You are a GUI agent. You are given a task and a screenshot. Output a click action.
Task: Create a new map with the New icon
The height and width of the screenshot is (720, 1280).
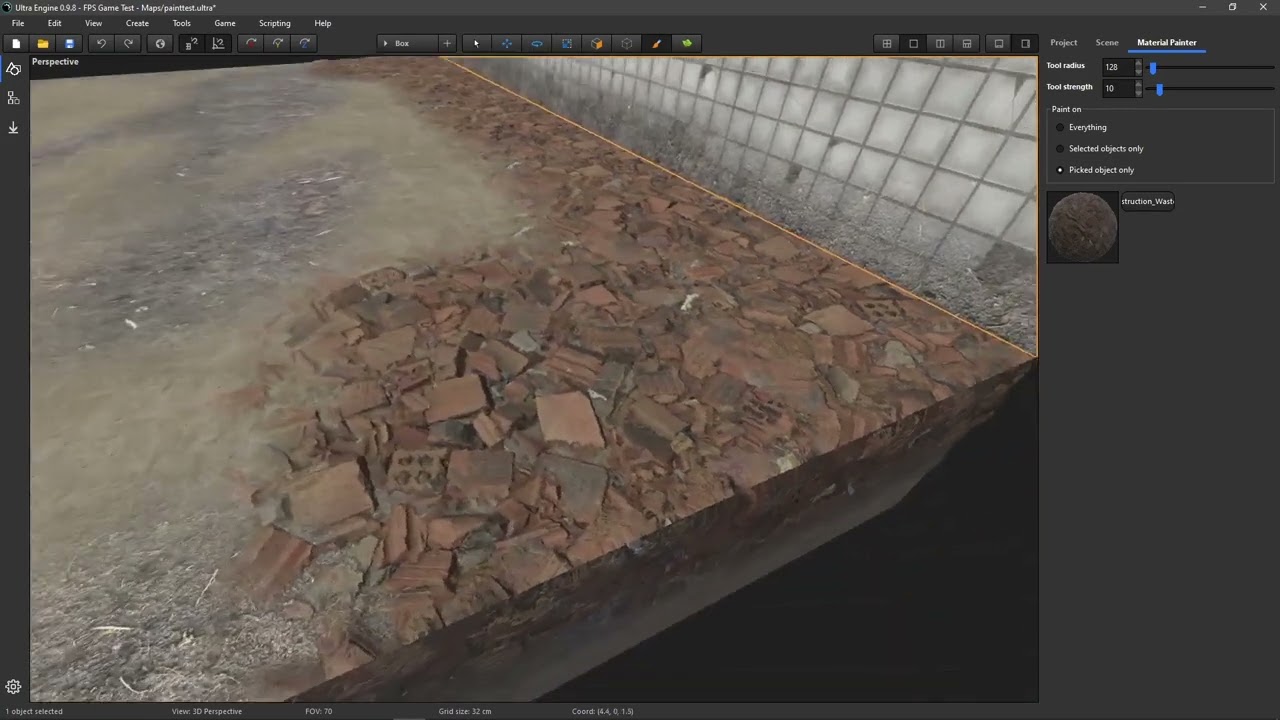pos(16,43)
